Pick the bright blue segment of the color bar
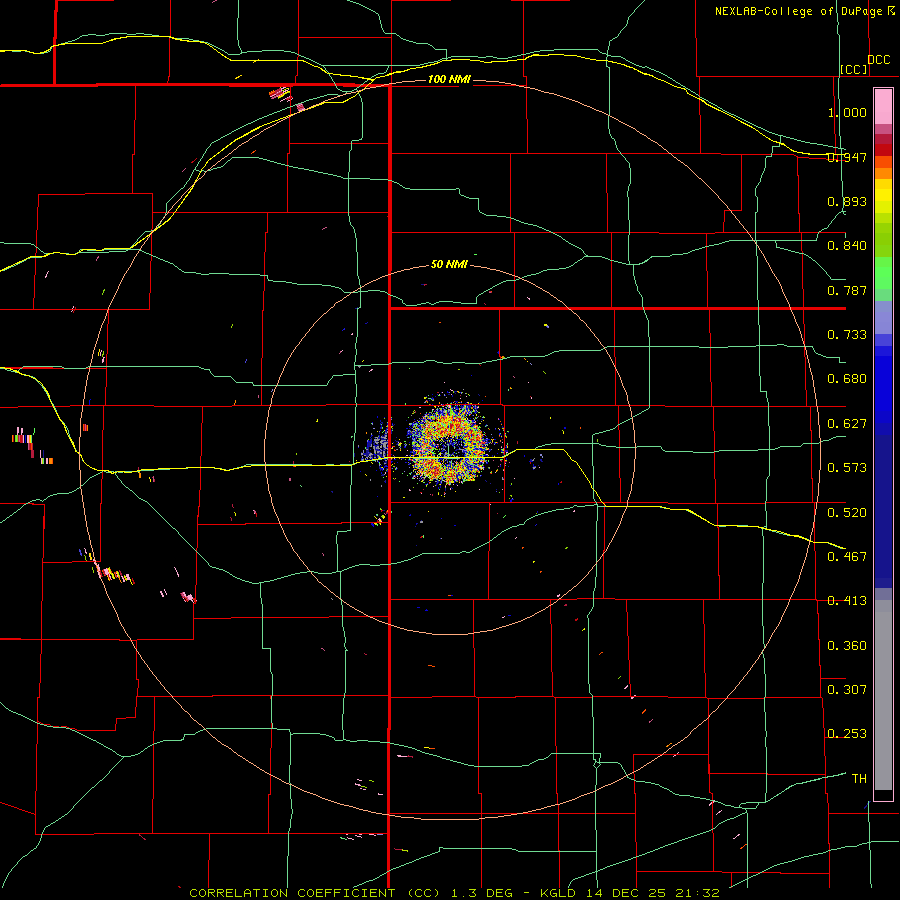The height and width of the screenshot is (900, 900). (883, 389)
